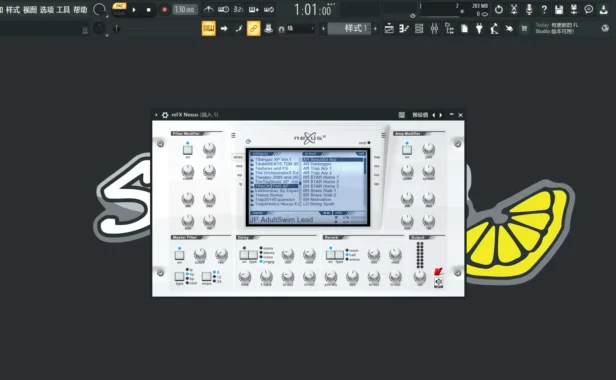This screenshot has width=616, height=380.
Task: Open the 视图 menu
Action: click(30, 9)
